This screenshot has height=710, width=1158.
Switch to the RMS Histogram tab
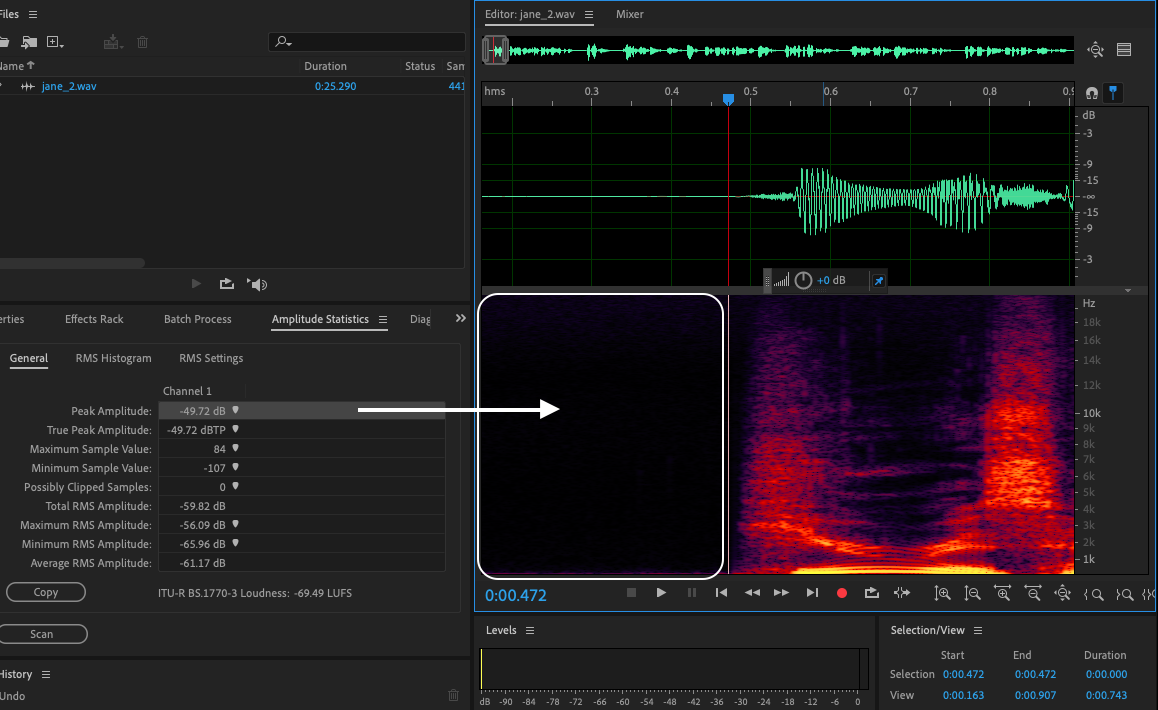tap(115, 358)
